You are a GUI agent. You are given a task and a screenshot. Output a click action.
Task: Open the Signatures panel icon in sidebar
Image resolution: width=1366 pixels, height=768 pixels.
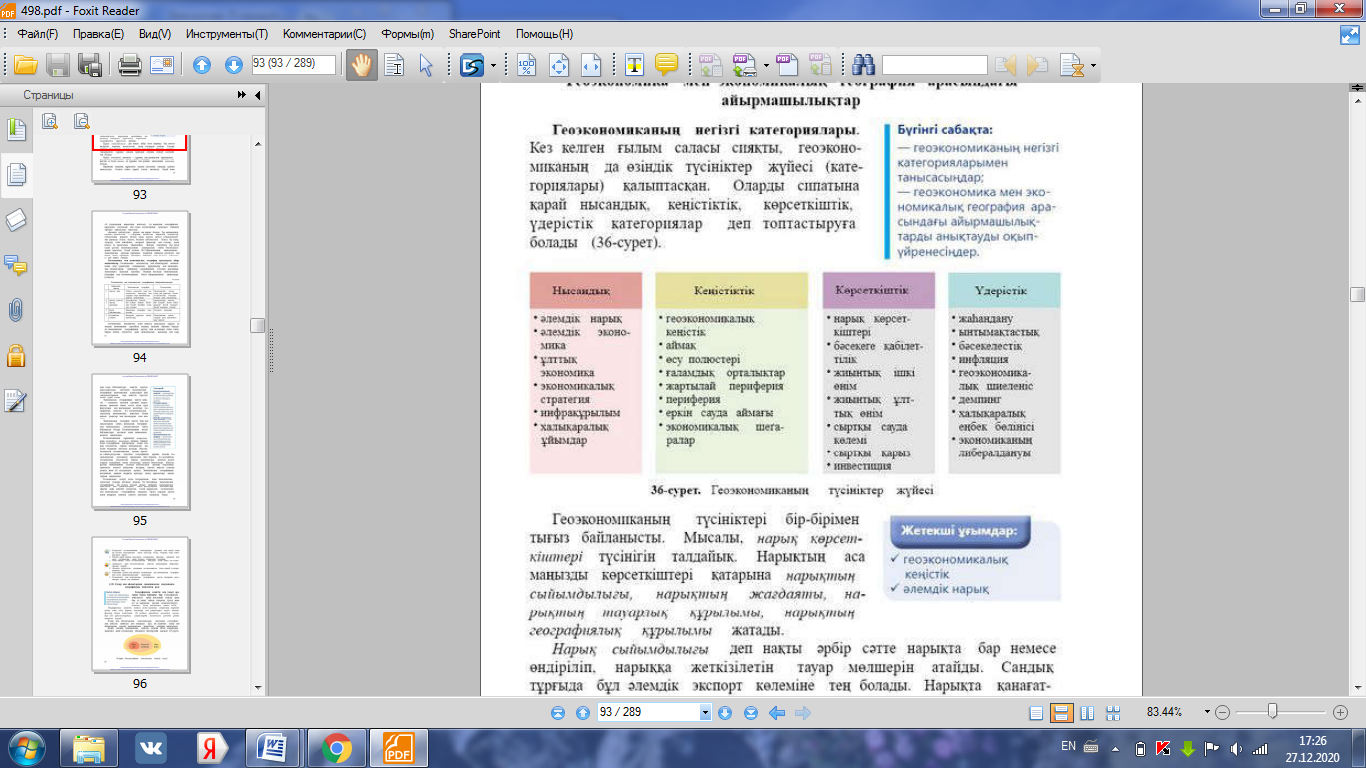click(17, 400)
